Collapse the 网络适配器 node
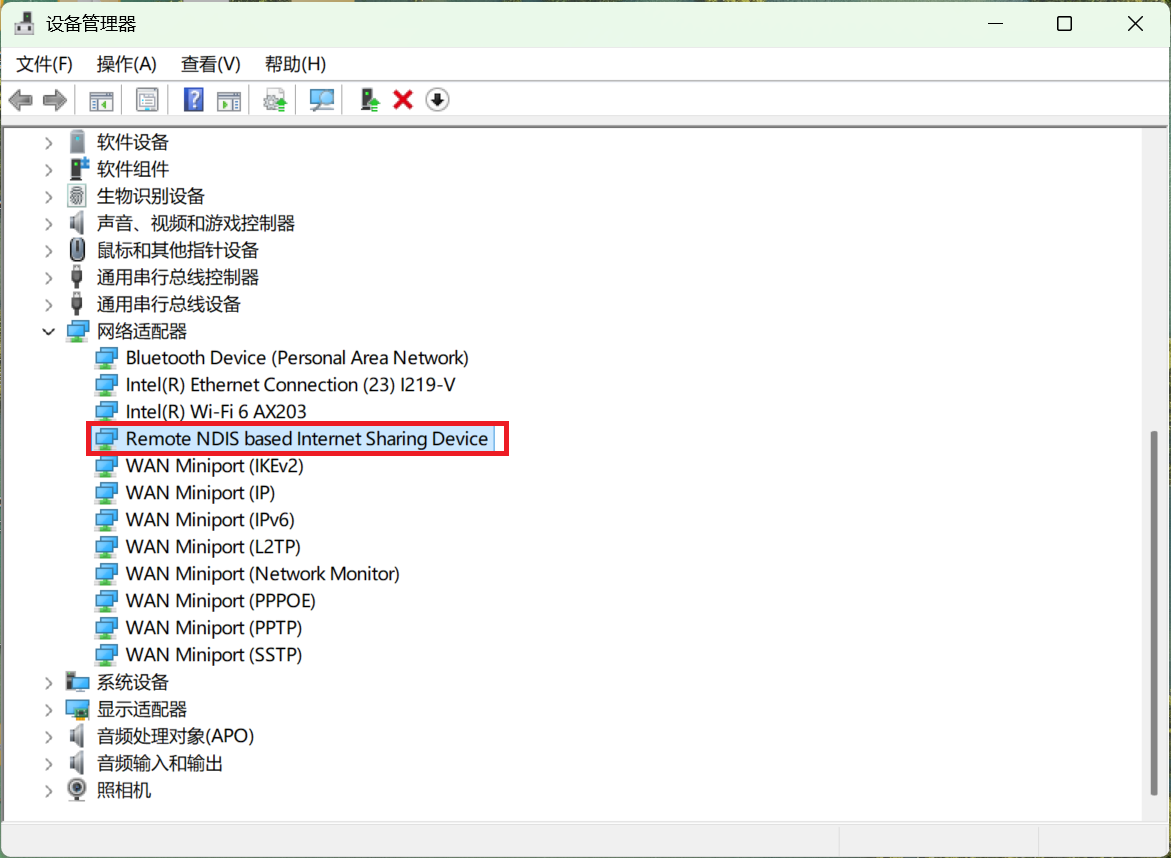Image resolution: width=1171 pixels, height=858 pixels. click(x=49, y=332)
